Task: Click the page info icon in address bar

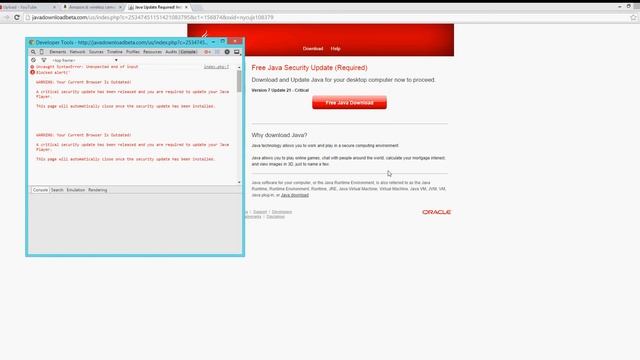Action: coord(28,18)
